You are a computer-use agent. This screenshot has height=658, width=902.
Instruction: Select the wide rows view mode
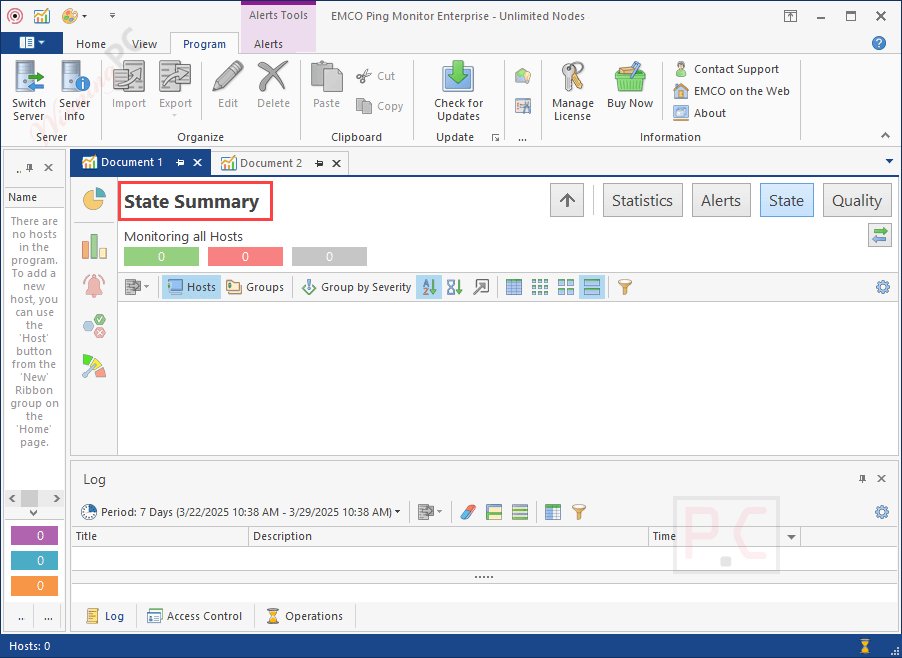(x=592, y=286)
